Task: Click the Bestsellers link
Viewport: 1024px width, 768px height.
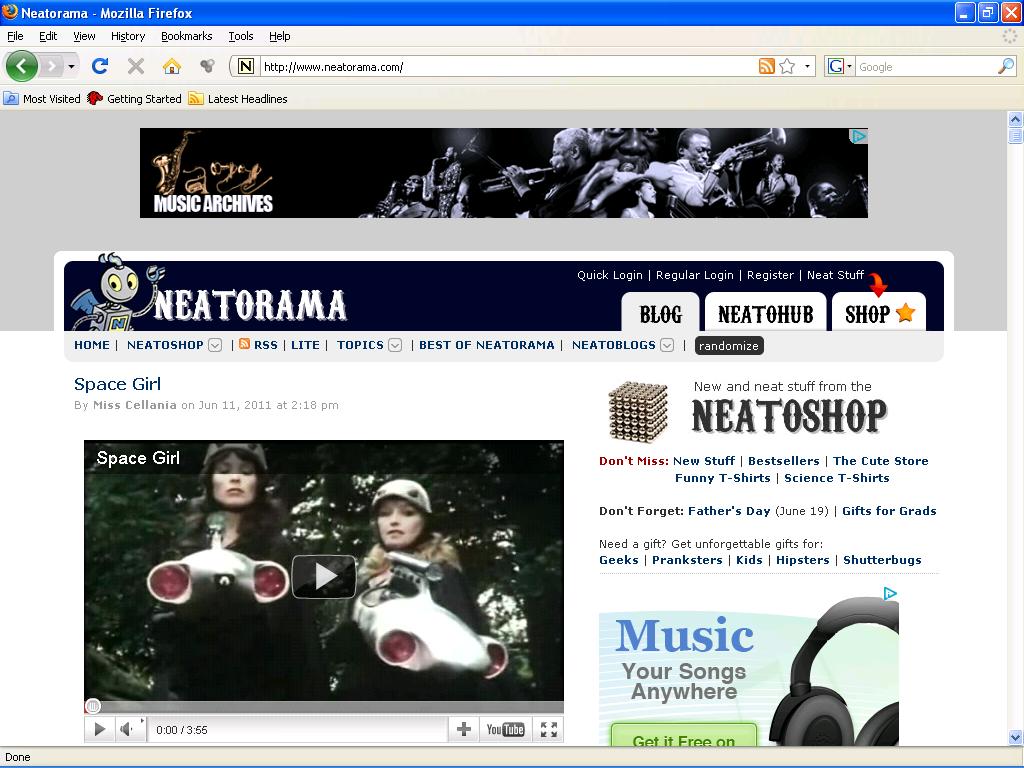Action: pos(784,461)
